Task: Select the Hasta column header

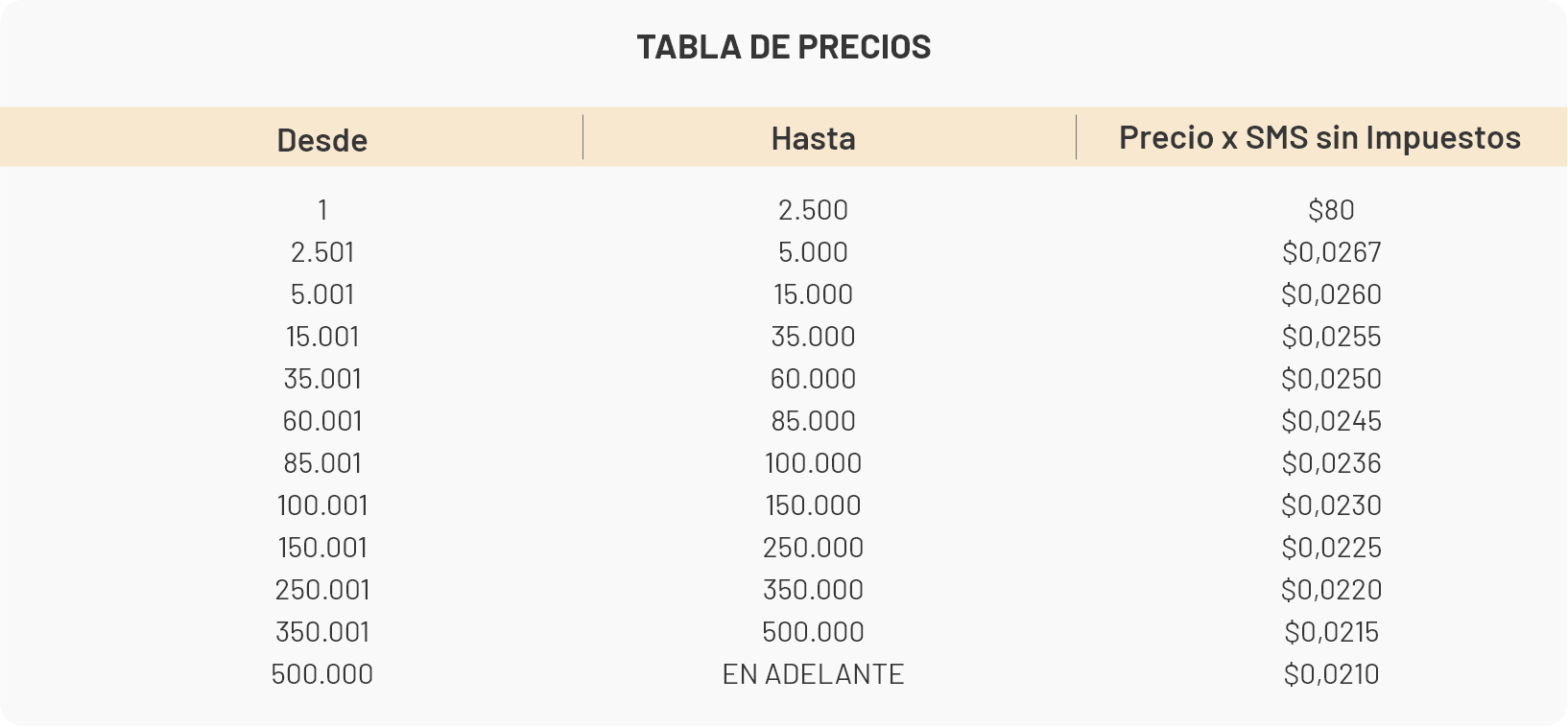Action: 813,138
